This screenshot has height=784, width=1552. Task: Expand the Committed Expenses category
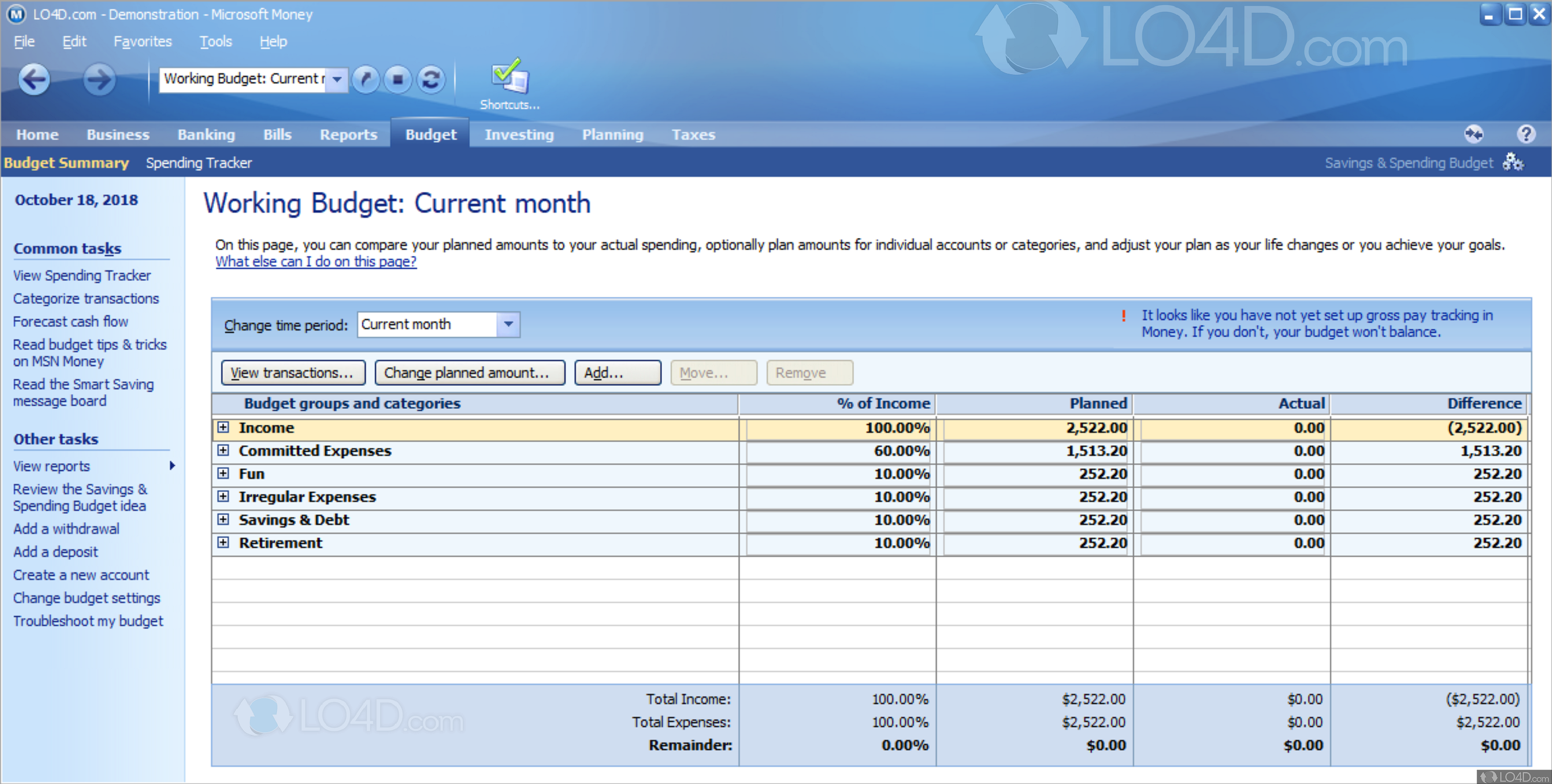pos(224,450)
